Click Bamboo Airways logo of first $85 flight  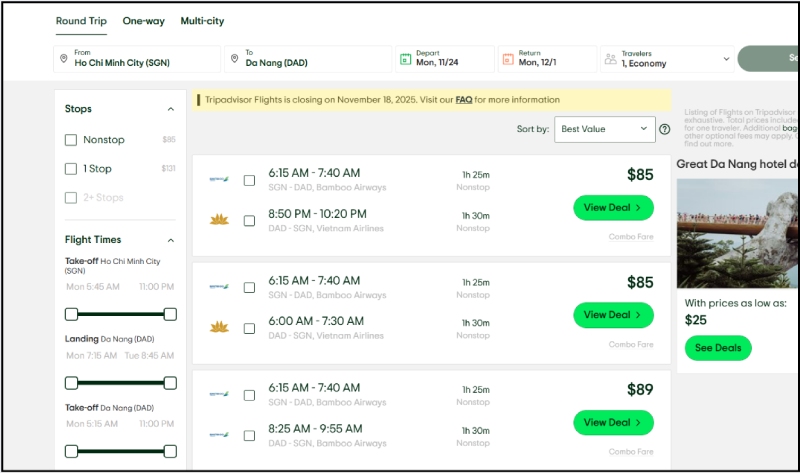[219, 179]
